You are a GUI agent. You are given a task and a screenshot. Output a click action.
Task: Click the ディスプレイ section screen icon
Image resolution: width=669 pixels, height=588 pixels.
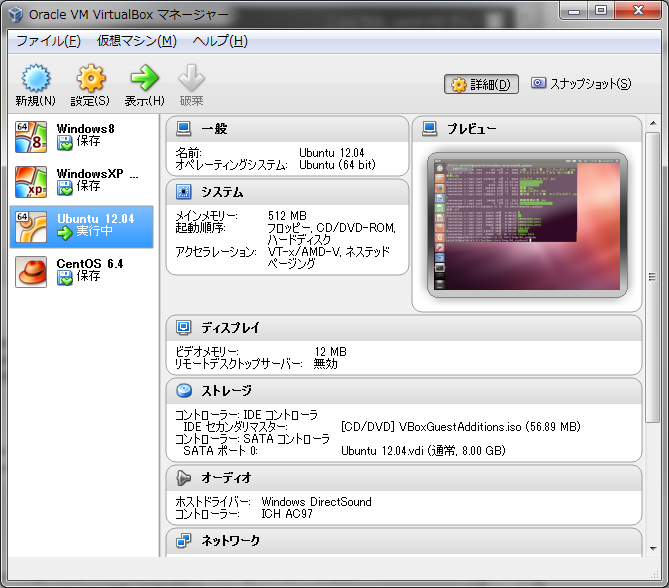pyautogui.click(x=184, y=327)
